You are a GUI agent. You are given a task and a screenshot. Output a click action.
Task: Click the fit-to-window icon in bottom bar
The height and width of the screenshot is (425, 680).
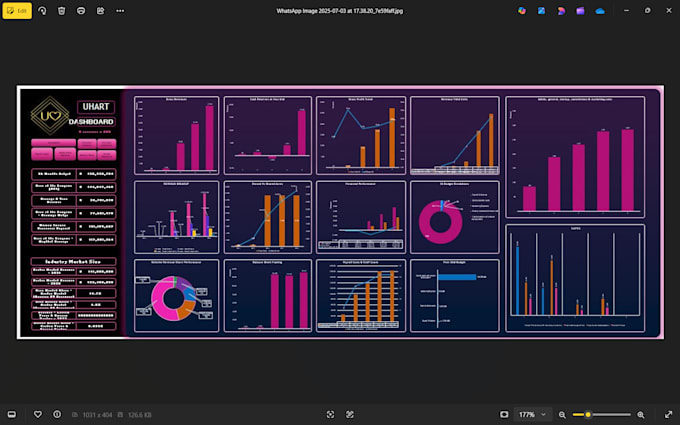pos(330,415)
